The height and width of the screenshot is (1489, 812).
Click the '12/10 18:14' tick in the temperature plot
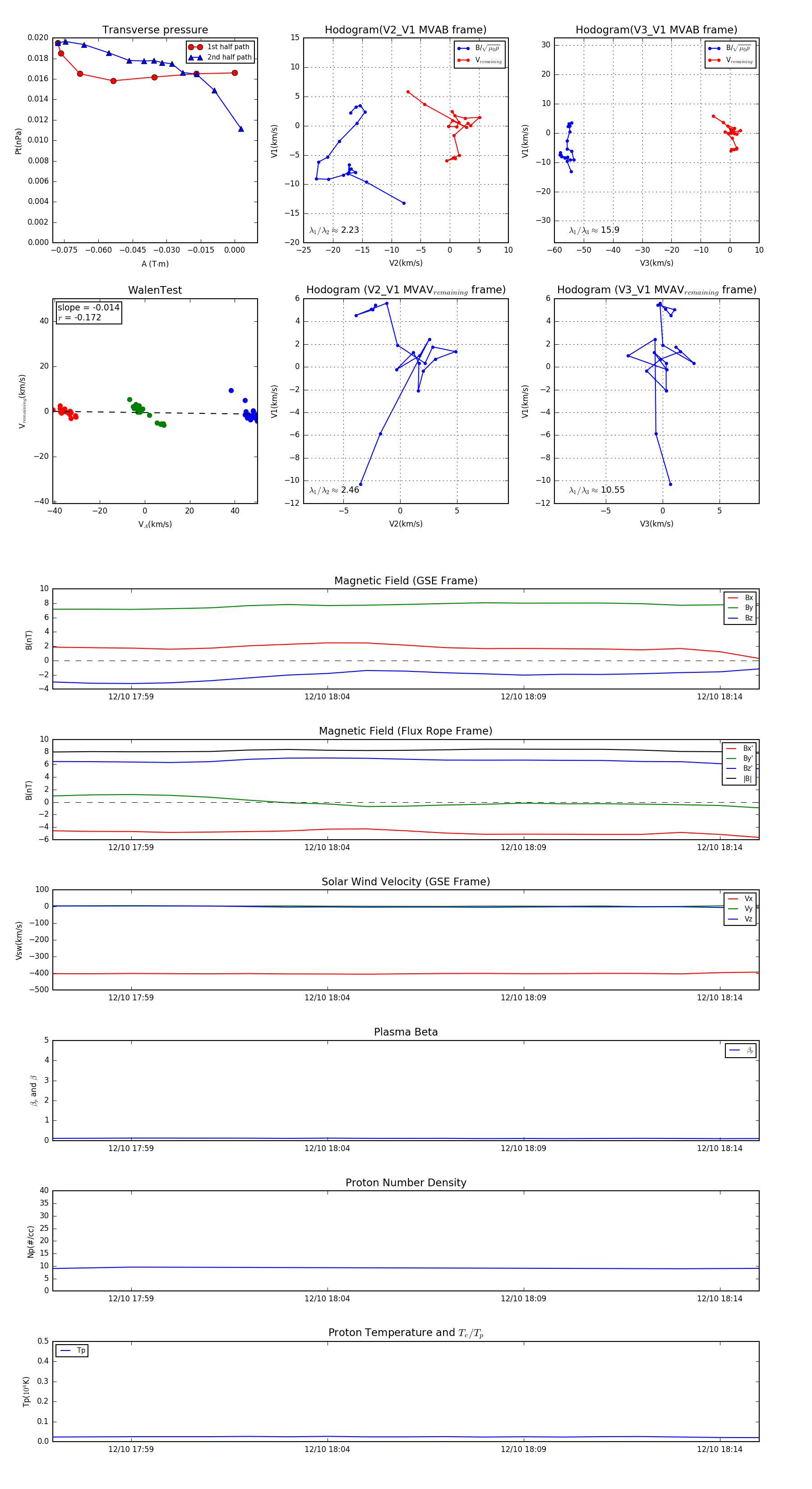720,1449
